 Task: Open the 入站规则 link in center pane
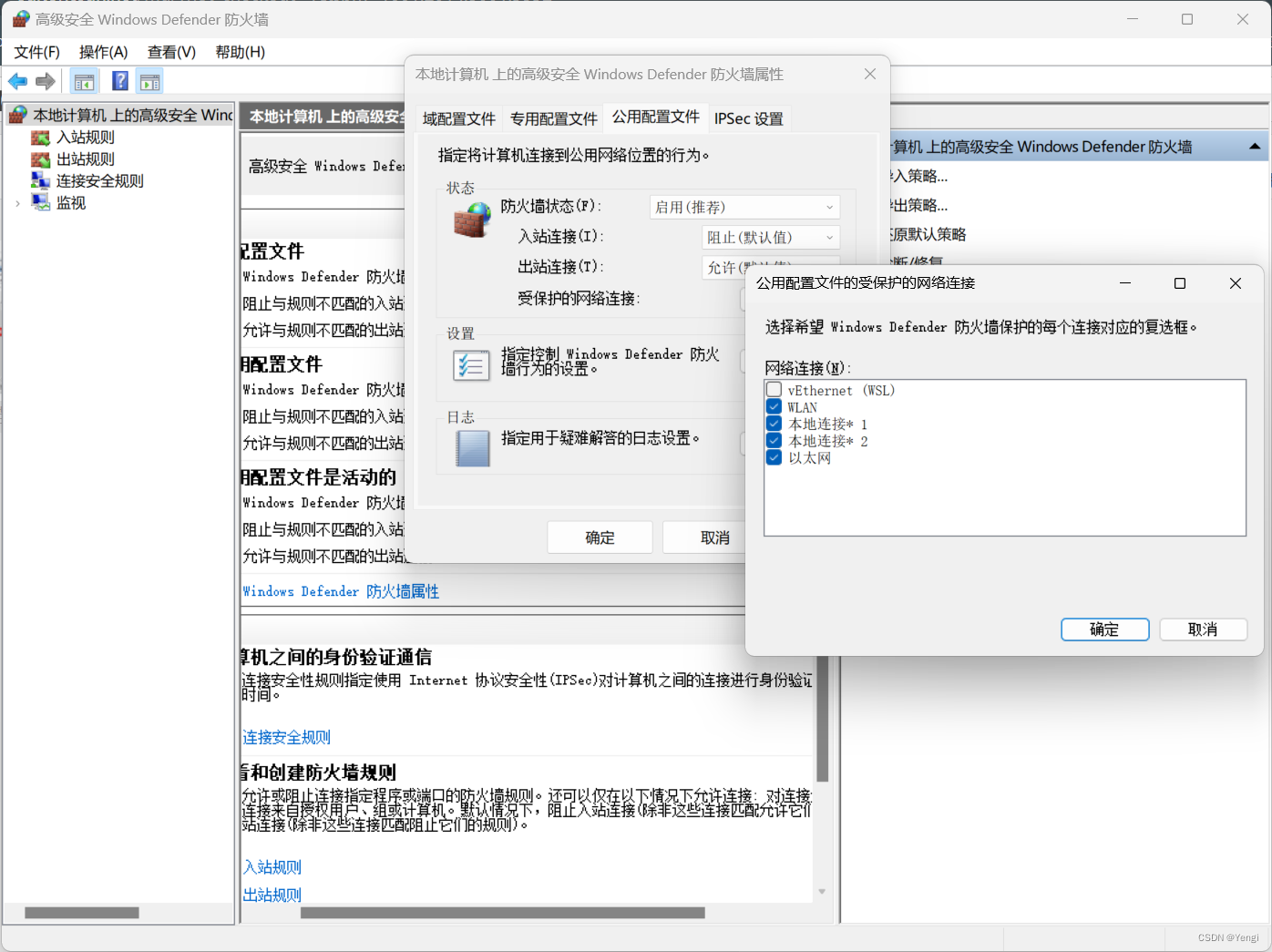coord(272,867)
